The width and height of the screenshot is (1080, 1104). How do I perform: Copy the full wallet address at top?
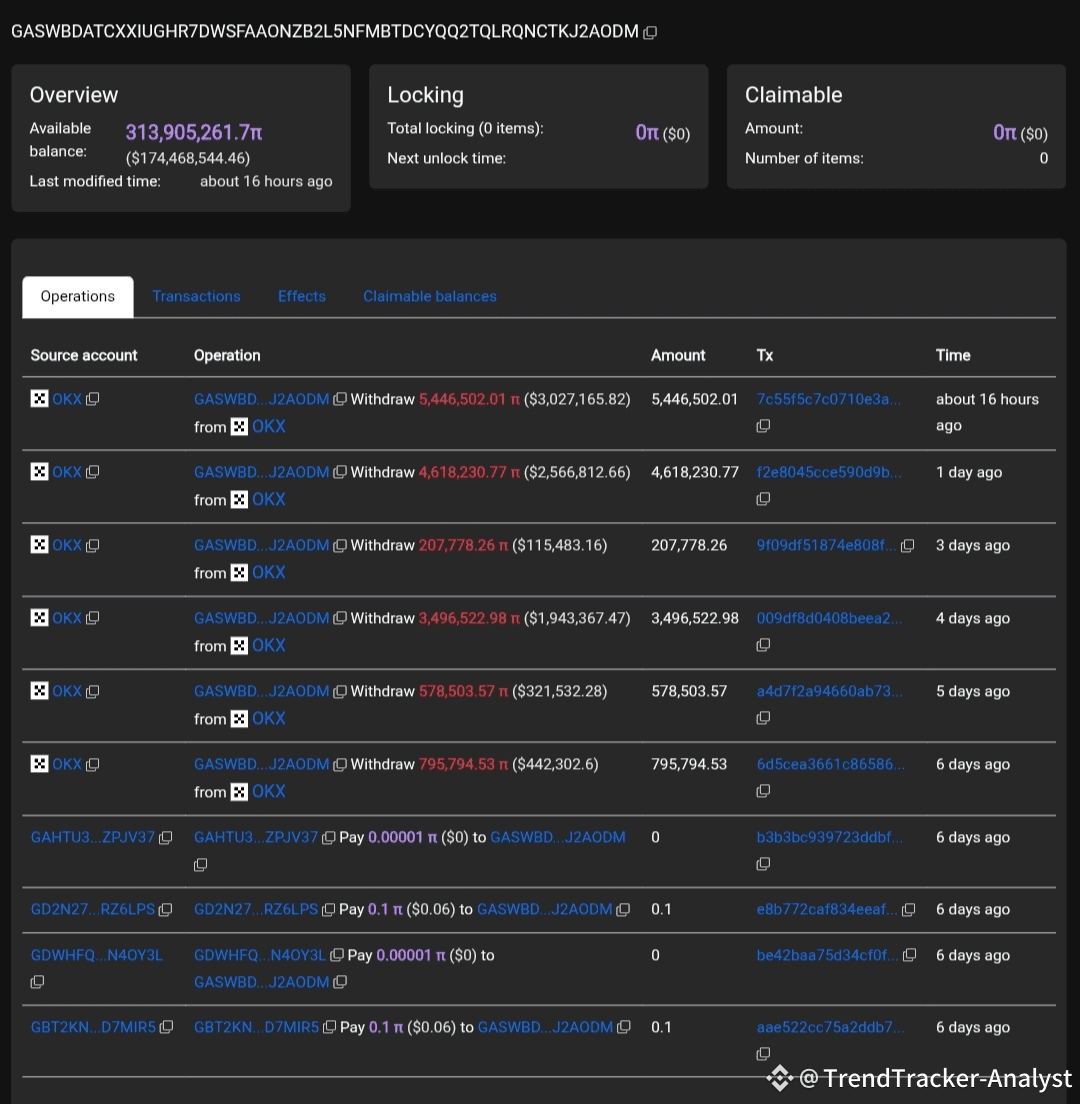click(650, 32)
